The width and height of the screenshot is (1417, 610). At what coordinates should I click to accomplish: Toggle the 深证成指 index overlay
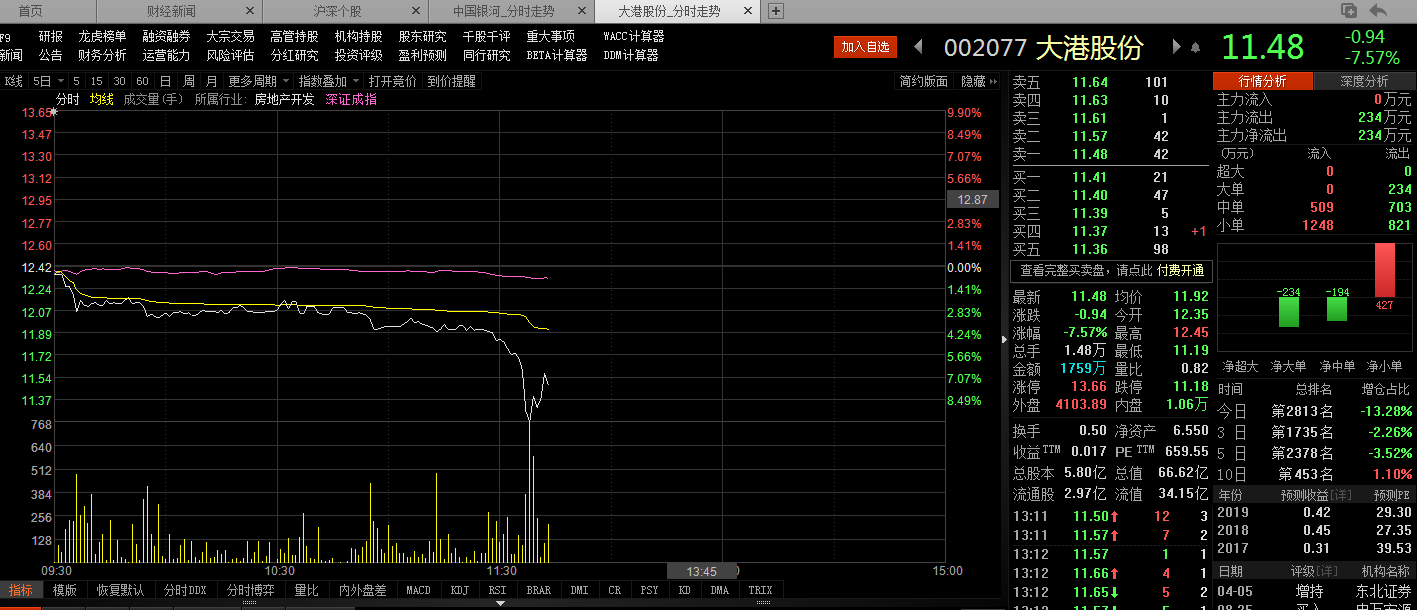(x=351, y=99)
